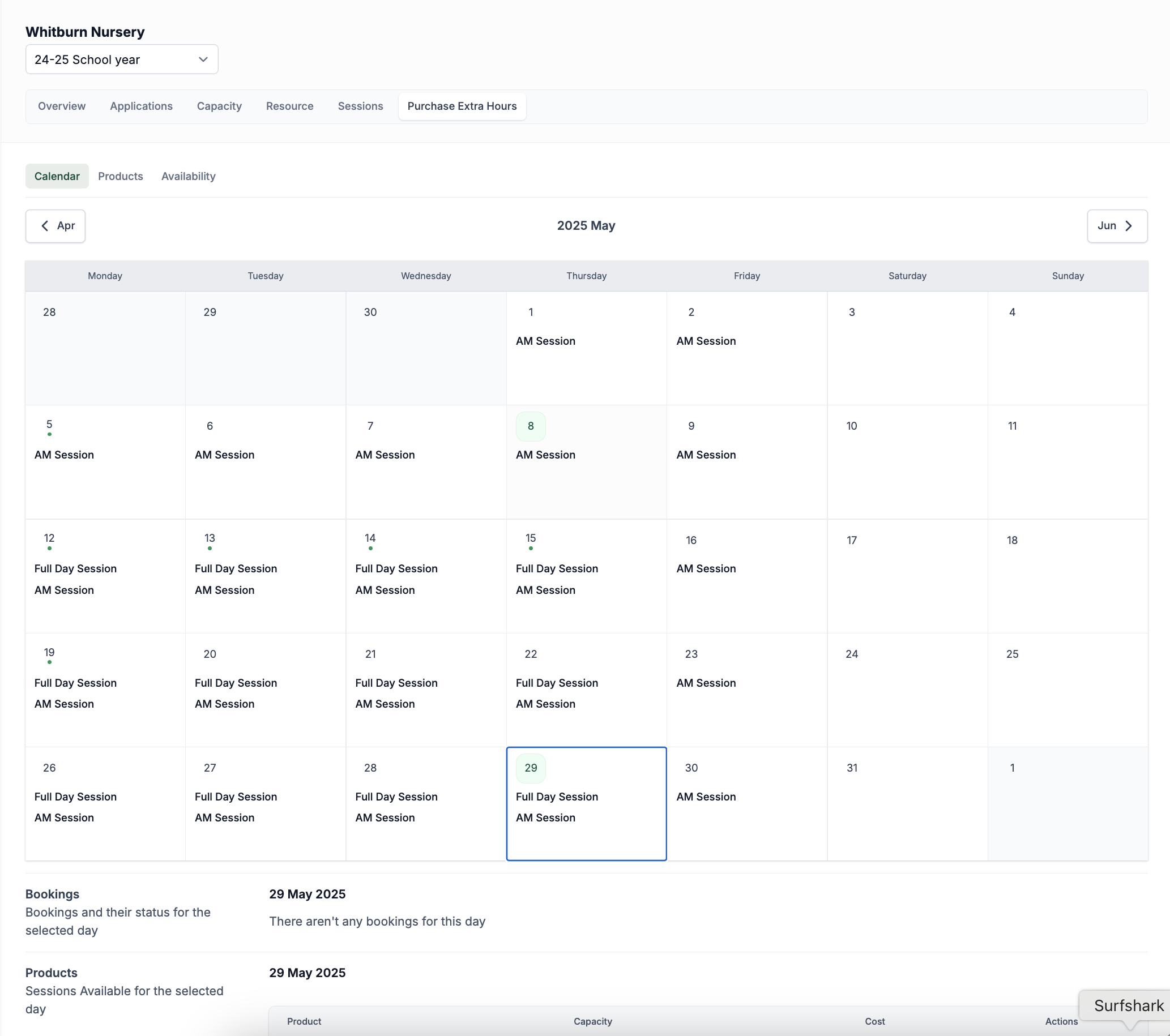This screenshot has height=1036, width=1170.
Task: Click AM Session on May 13
Action: tap(224, 590)
